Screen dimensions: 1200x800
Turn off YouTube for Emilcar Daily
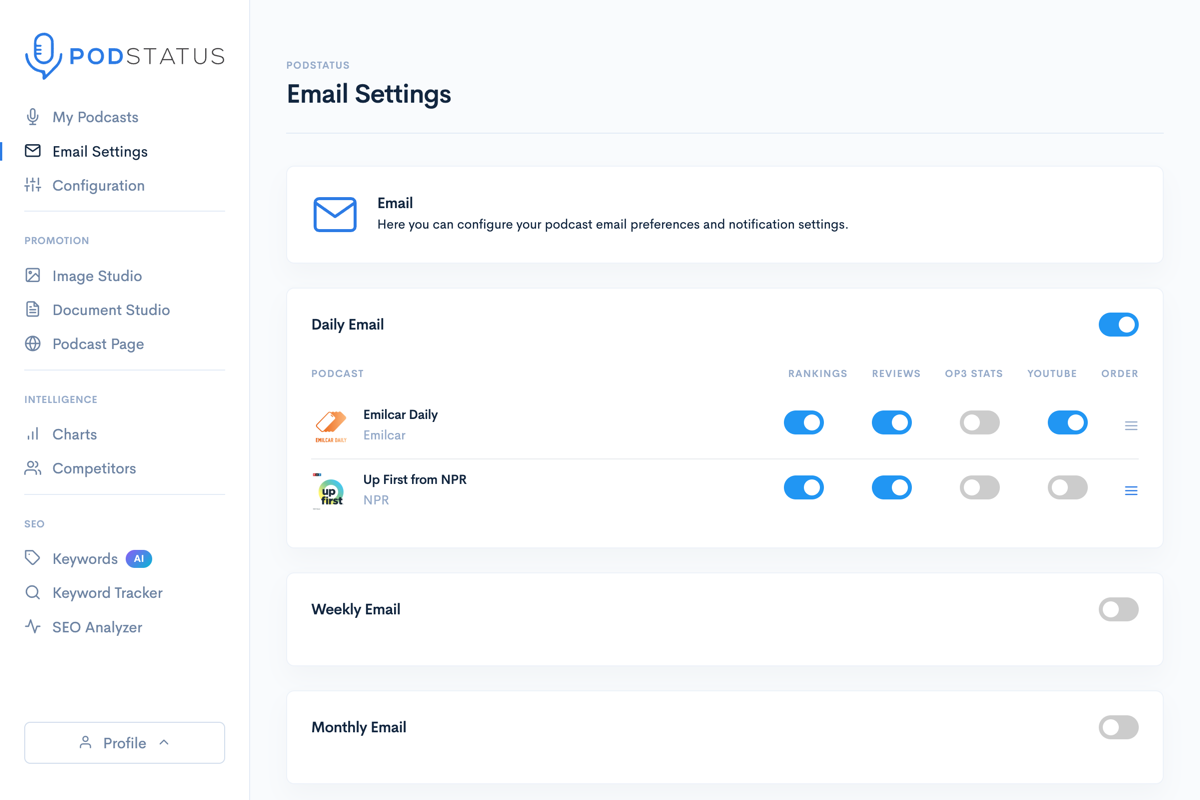[x=1067, y=422]
